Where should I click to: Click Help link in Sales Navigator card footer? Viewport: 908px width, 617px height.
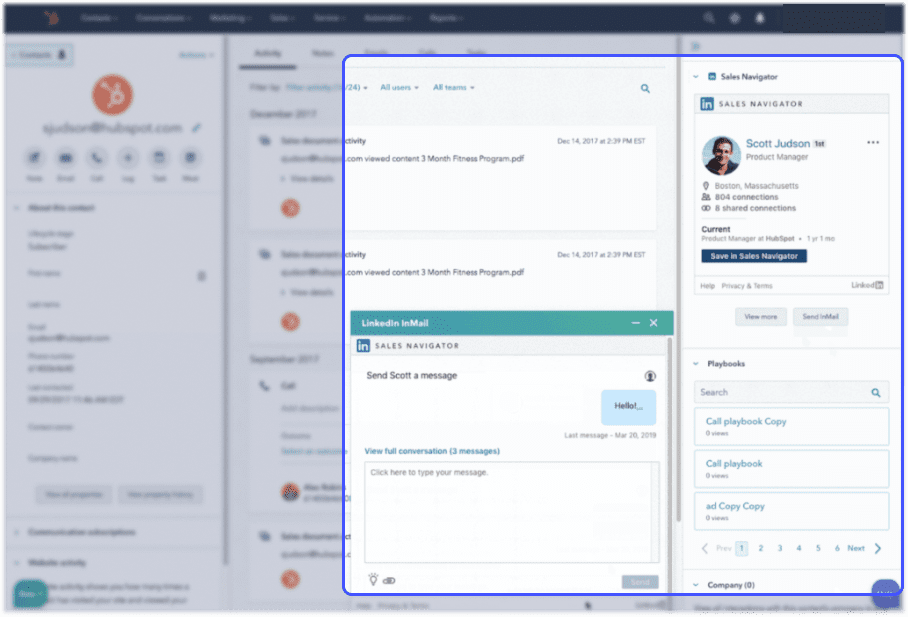[x=707, y=286]
